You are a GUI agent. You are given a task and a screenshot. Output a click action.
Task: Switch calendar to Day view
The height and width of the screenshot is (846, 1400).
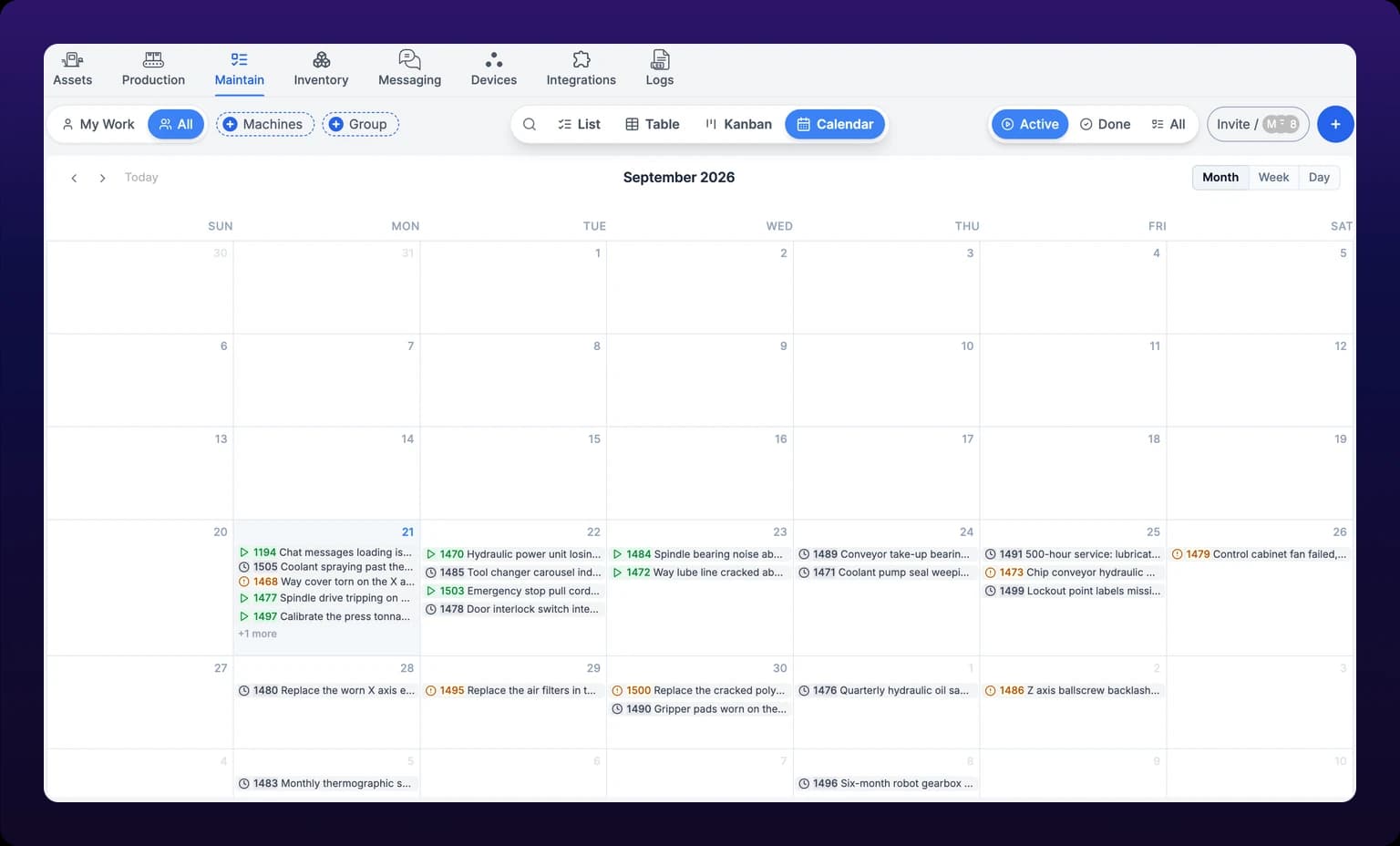(1319, 178)
